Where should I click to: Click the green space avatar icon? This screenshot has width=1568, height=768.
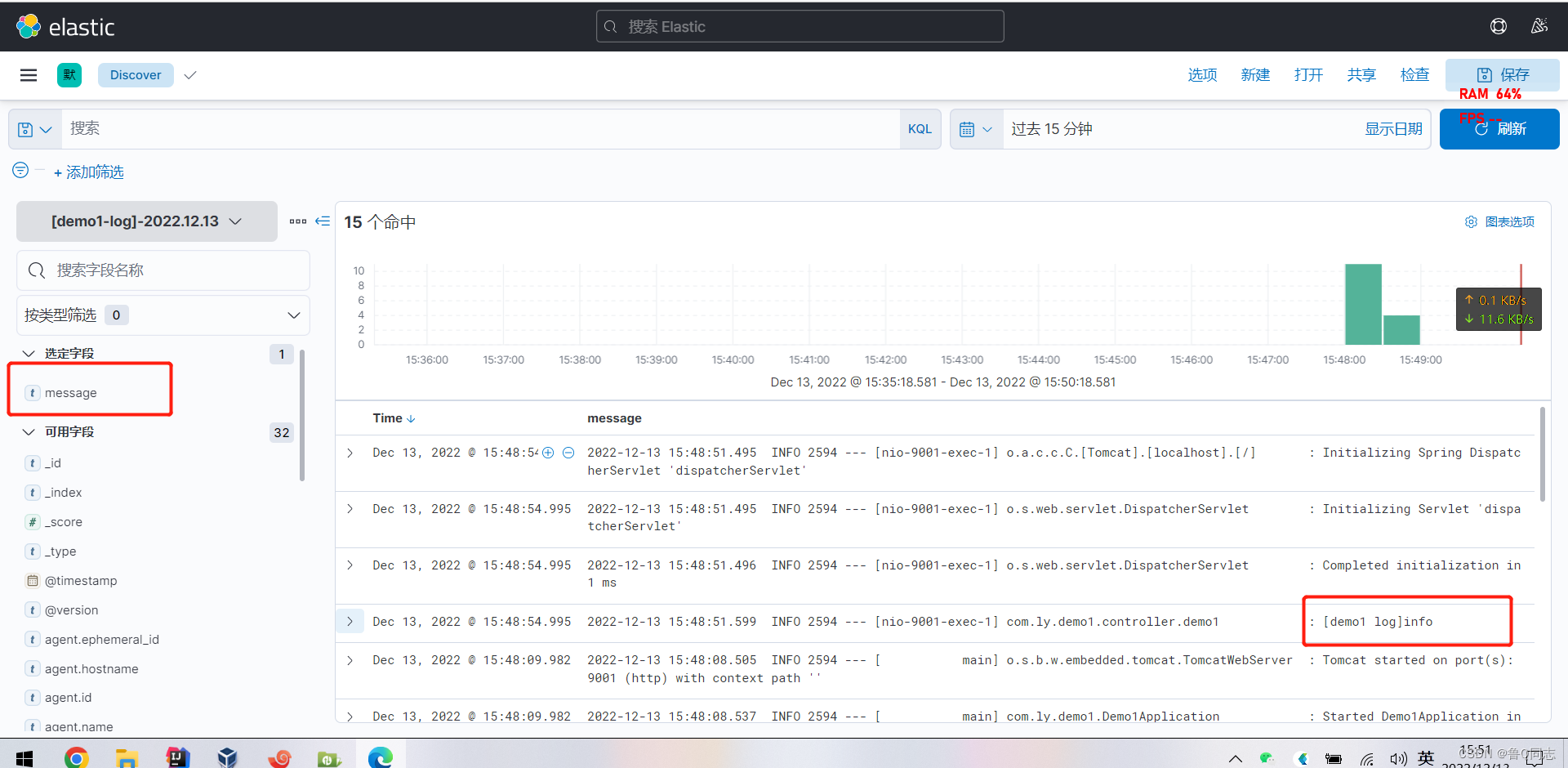(69, 75)
